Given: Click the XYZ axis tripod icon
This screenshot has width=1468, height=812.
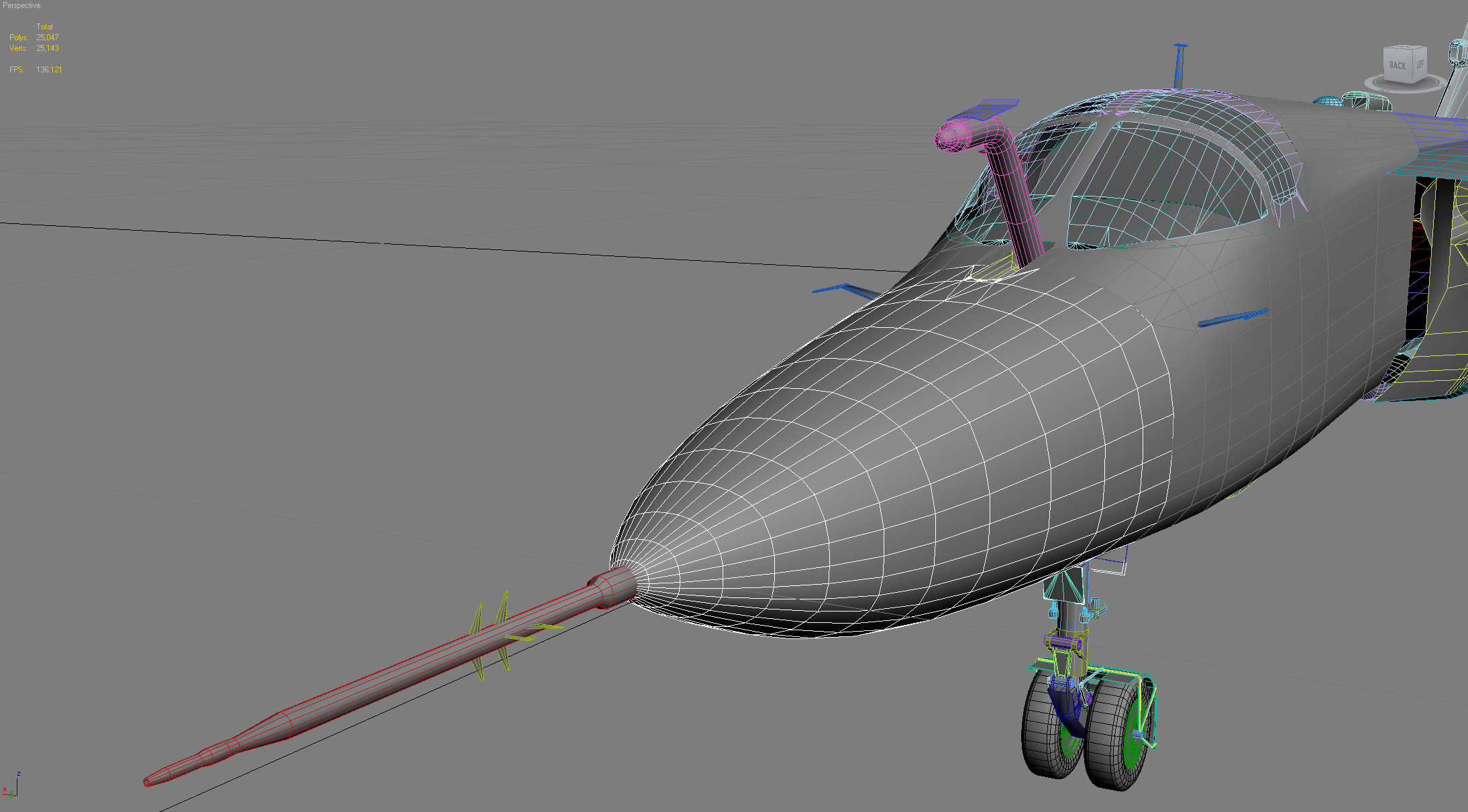Looking at the screenshot, I should tap(11, 785).
